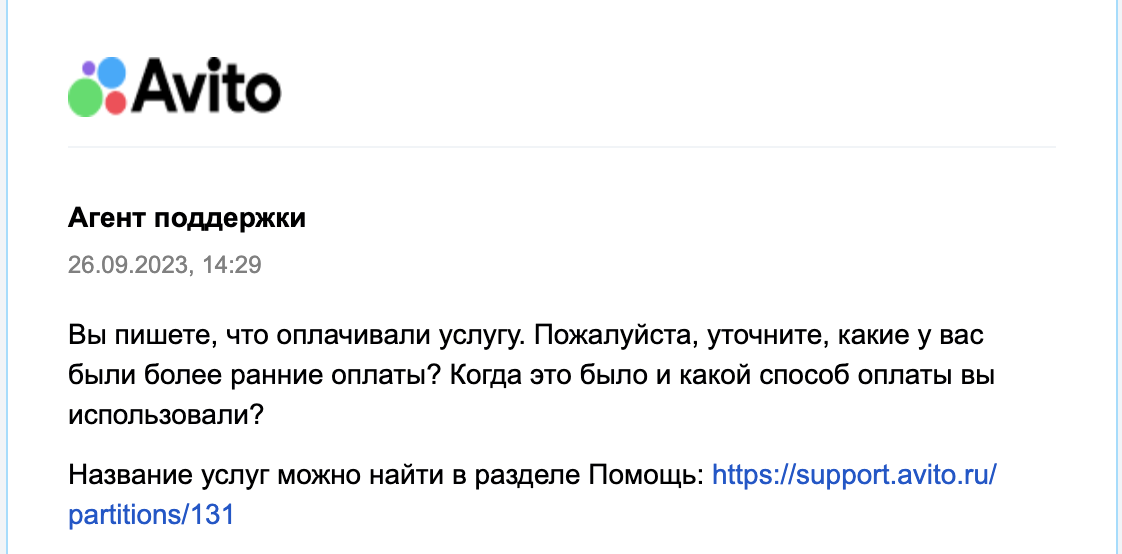The height and width of the screenshot is (554, 1122).
Task: Click the green circle in Avito logo
Action: pyautogui.click(x=85, y=97)
